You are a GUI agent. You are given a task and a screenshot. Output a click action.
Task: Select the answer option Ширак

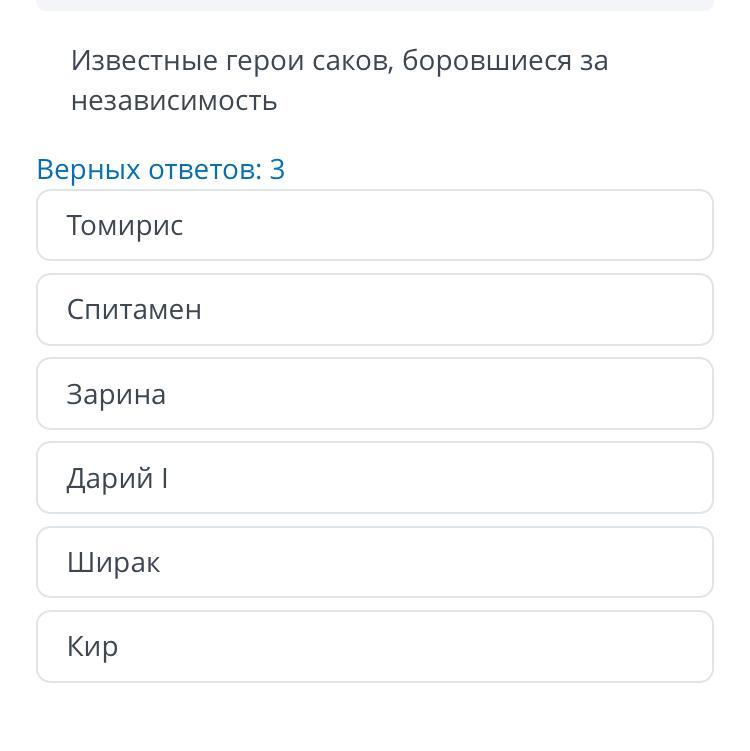(x=374, y=562)
